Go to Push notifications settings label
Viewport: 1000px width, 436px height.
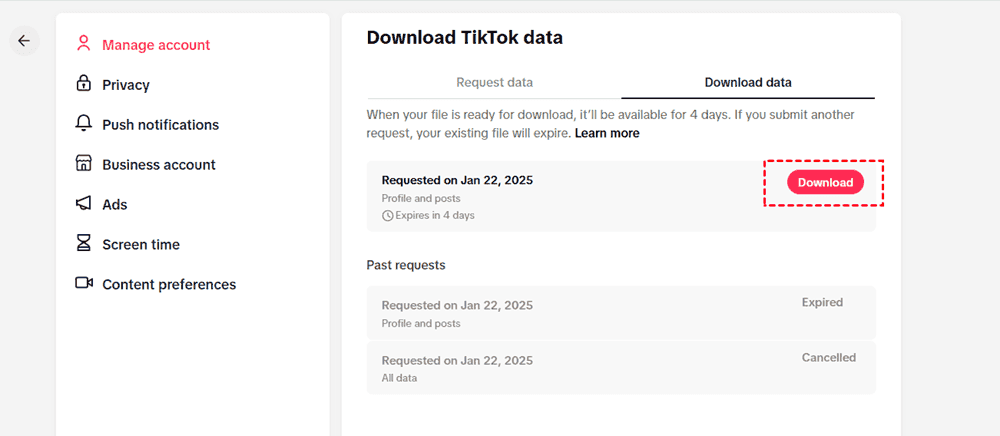pos(160,125)
